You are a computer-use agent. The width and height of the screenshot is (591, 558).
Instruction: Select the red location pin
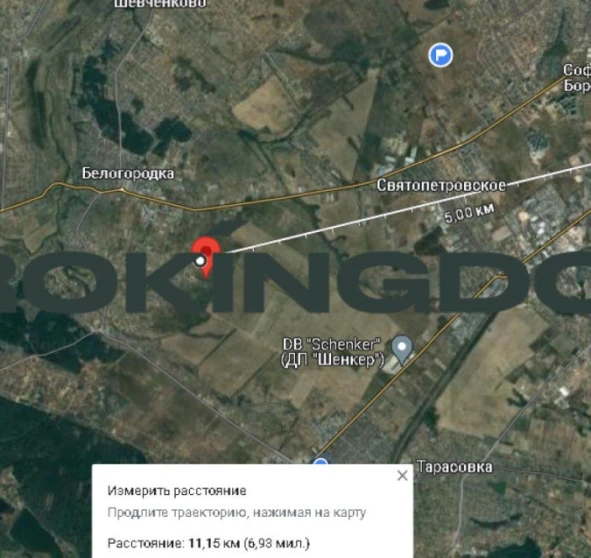pos(206,257)
